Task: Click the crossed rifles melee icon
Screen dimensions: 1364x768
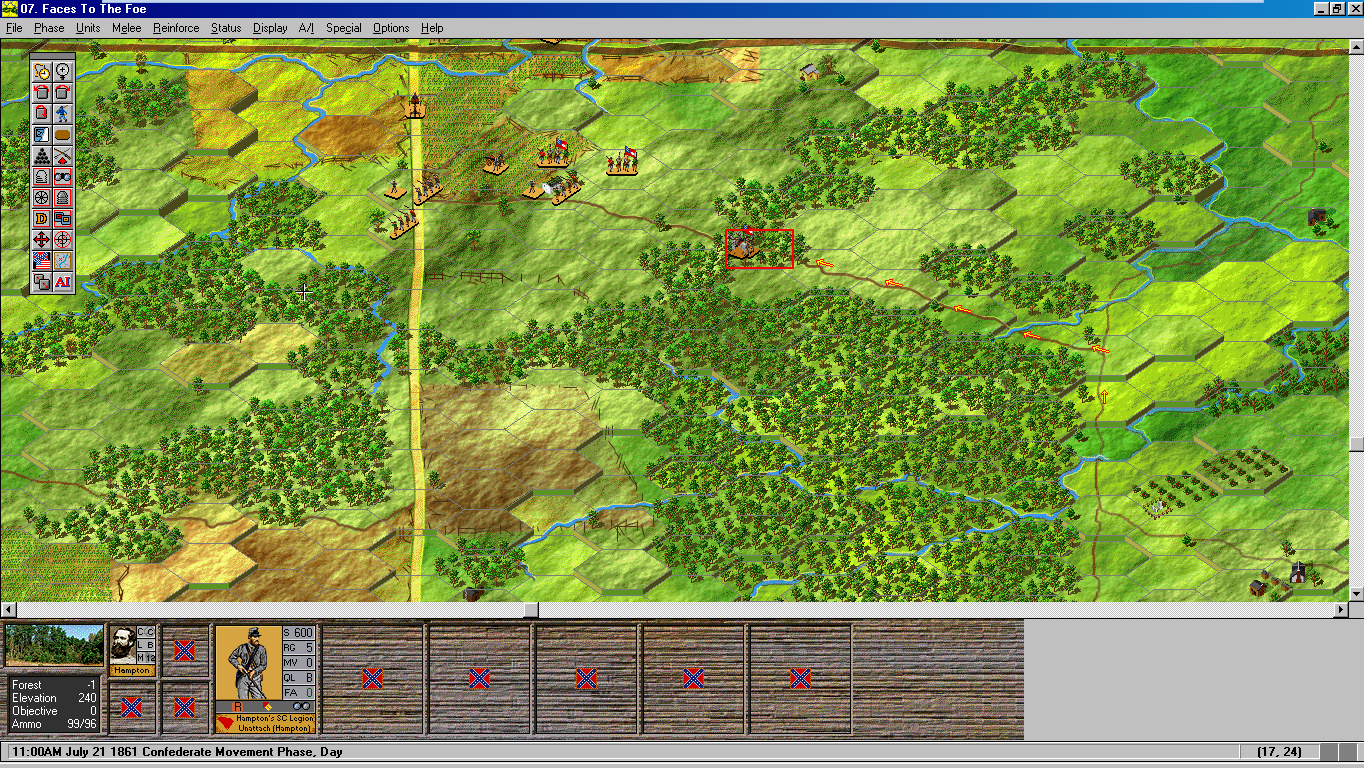Action: pyautogui.click(x=62, y=155)
